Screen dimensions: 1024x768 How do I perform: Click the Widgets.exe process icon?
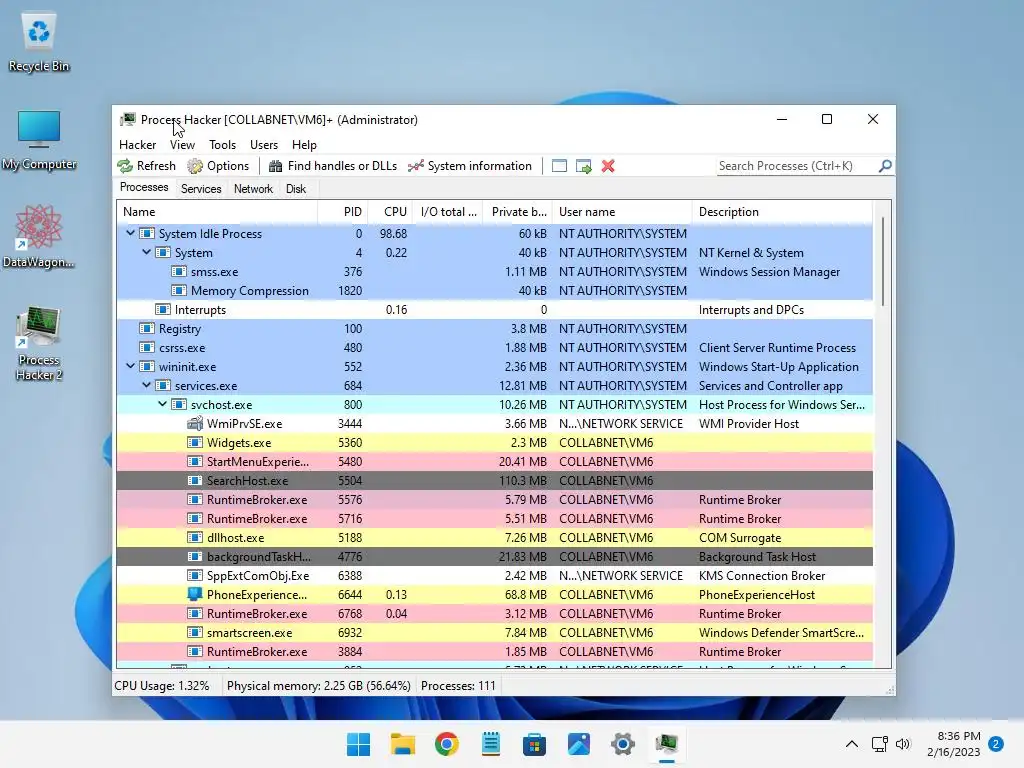point(195,442)
